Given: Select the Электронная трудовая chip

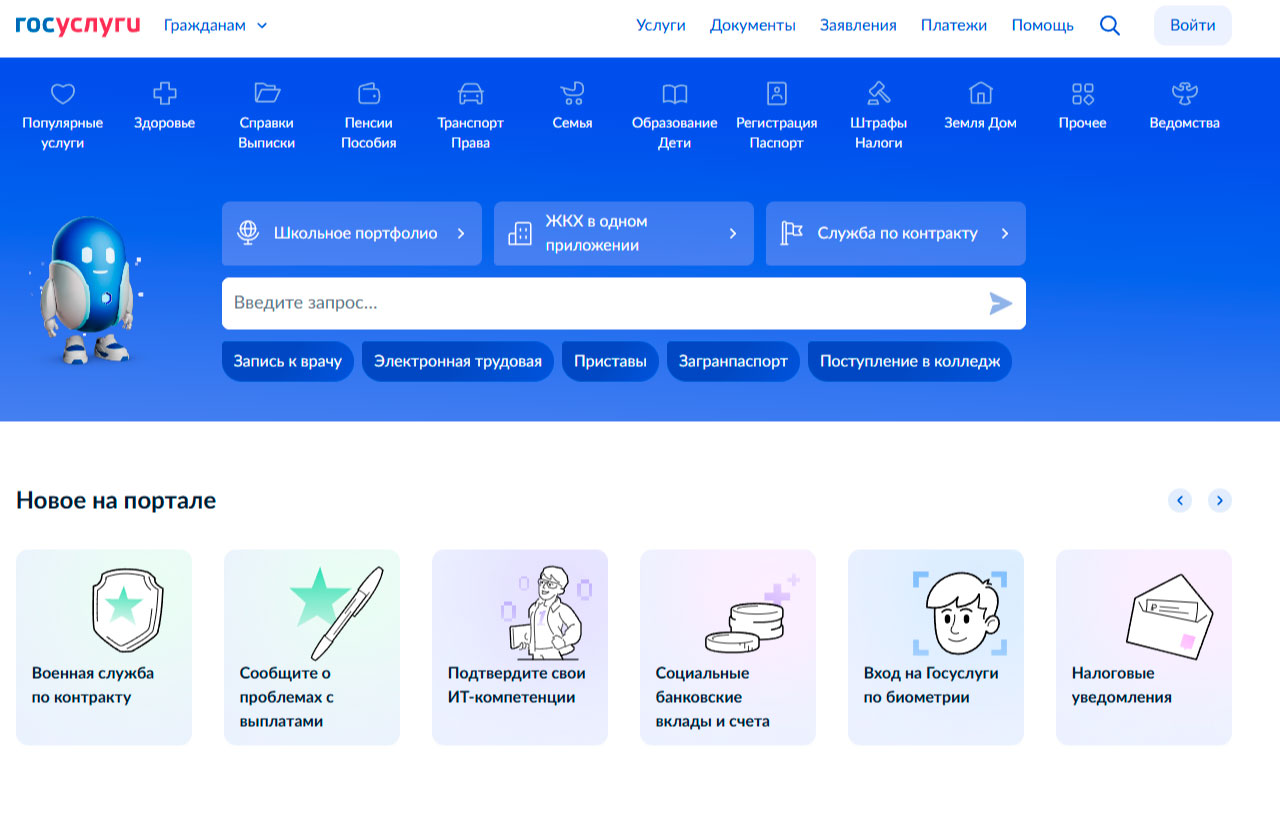Looking at the screenshot, I should tap(458, 361).
